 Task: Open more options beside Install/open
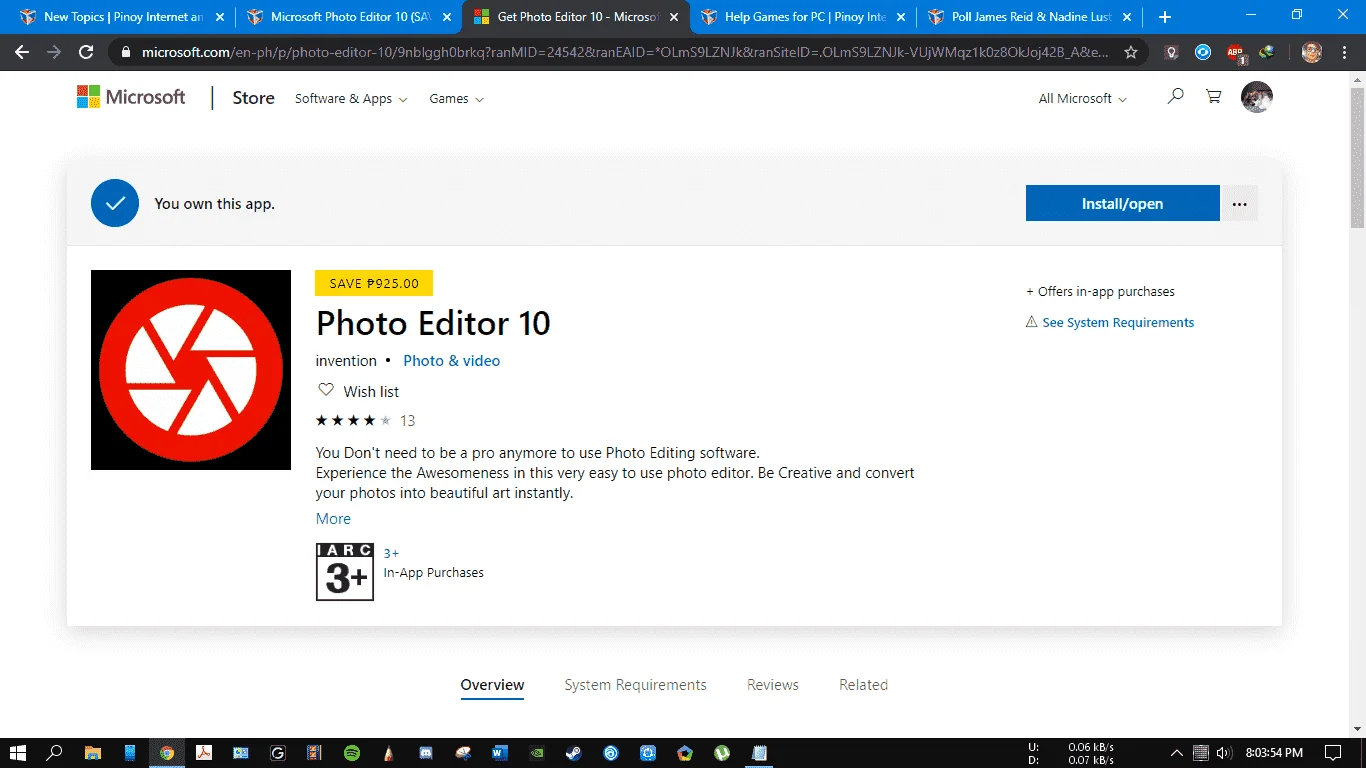pyautogui.click(x=1240, y=203)
